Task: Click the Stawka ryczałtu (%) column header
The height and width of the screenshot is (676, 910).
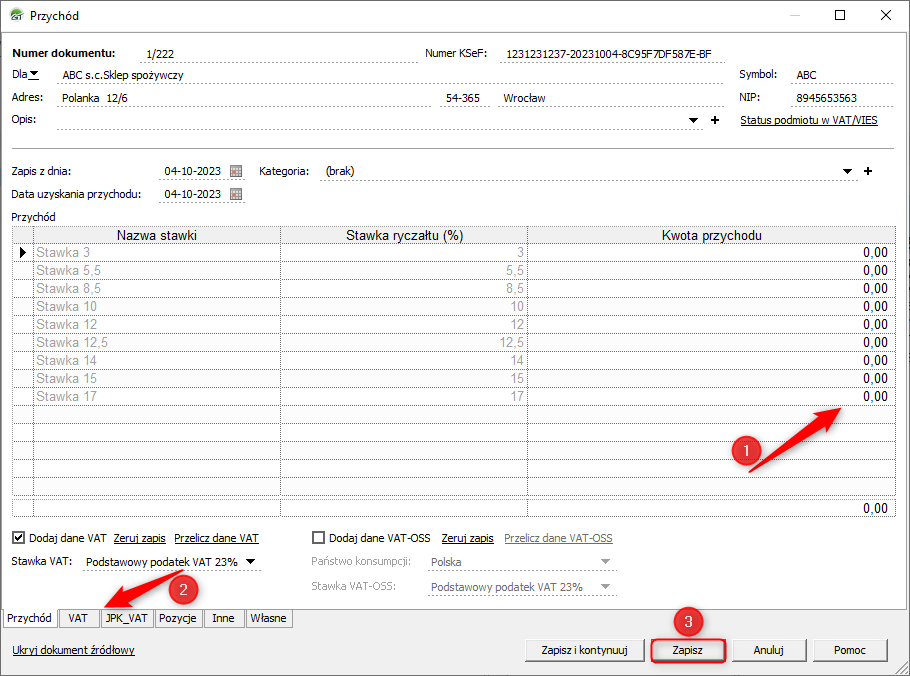Action: [x=404, y=235]
